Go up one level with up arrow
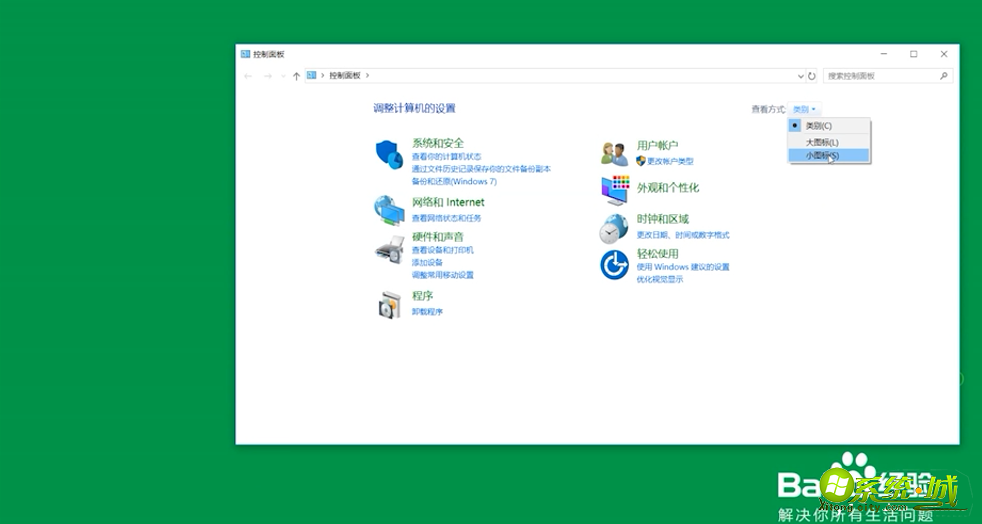 click(296, 76)
